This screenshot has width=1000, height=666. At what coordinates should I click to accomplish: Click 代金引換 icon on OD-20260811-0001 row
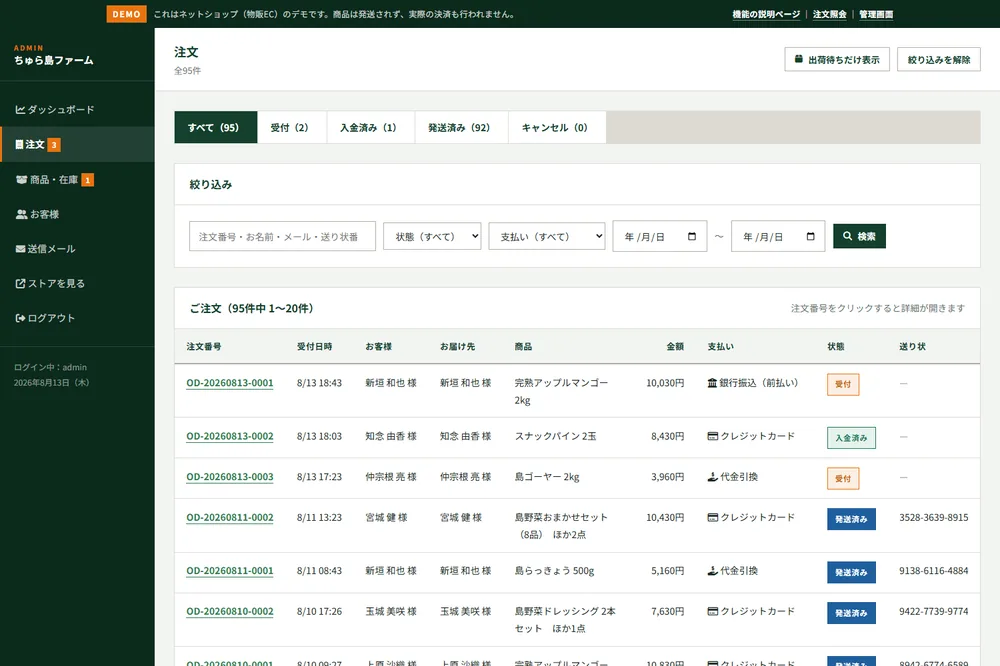[713, 571]
